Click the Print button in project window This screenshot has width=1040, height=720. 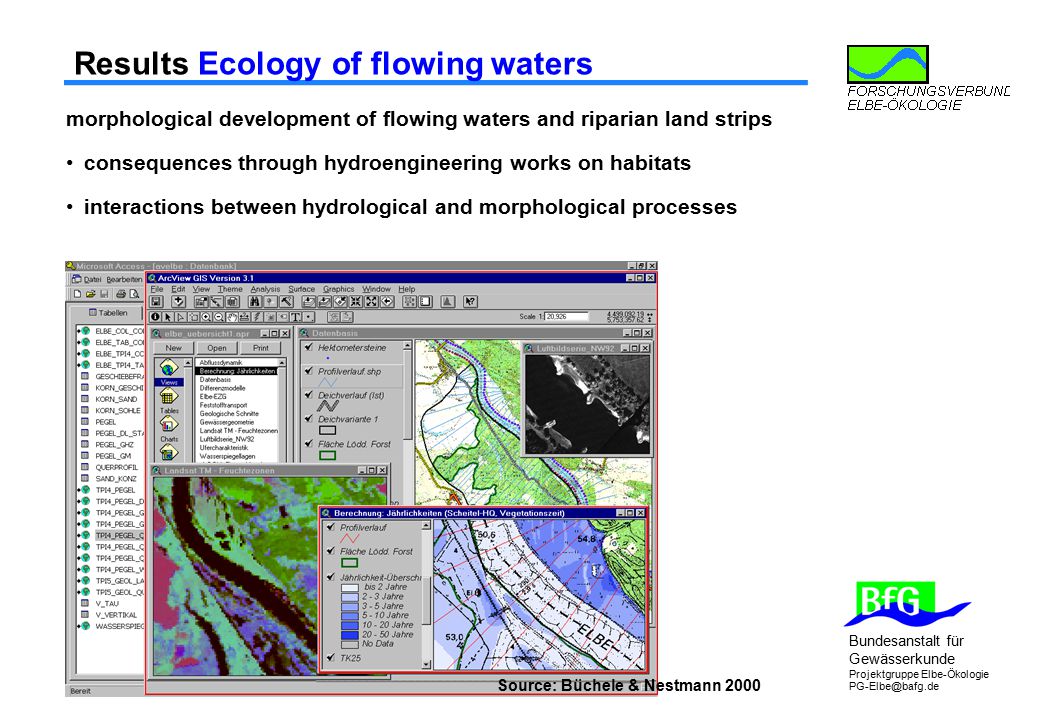(261, 347)
